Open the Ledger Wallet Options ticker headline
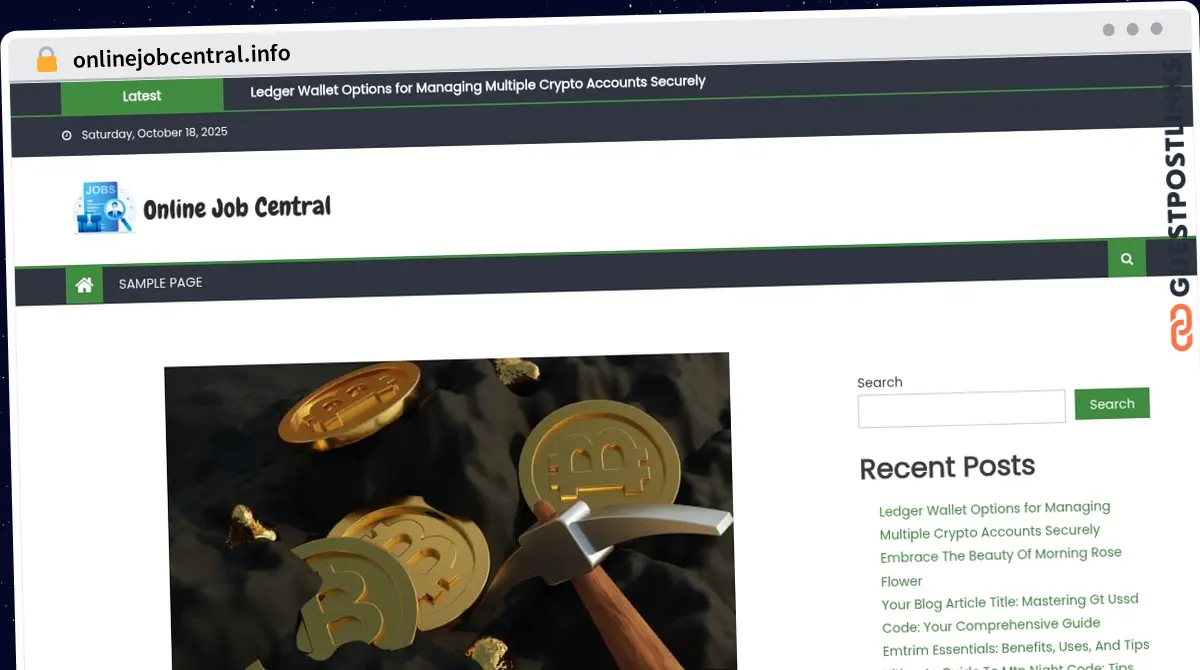 (x=478, y=86)
